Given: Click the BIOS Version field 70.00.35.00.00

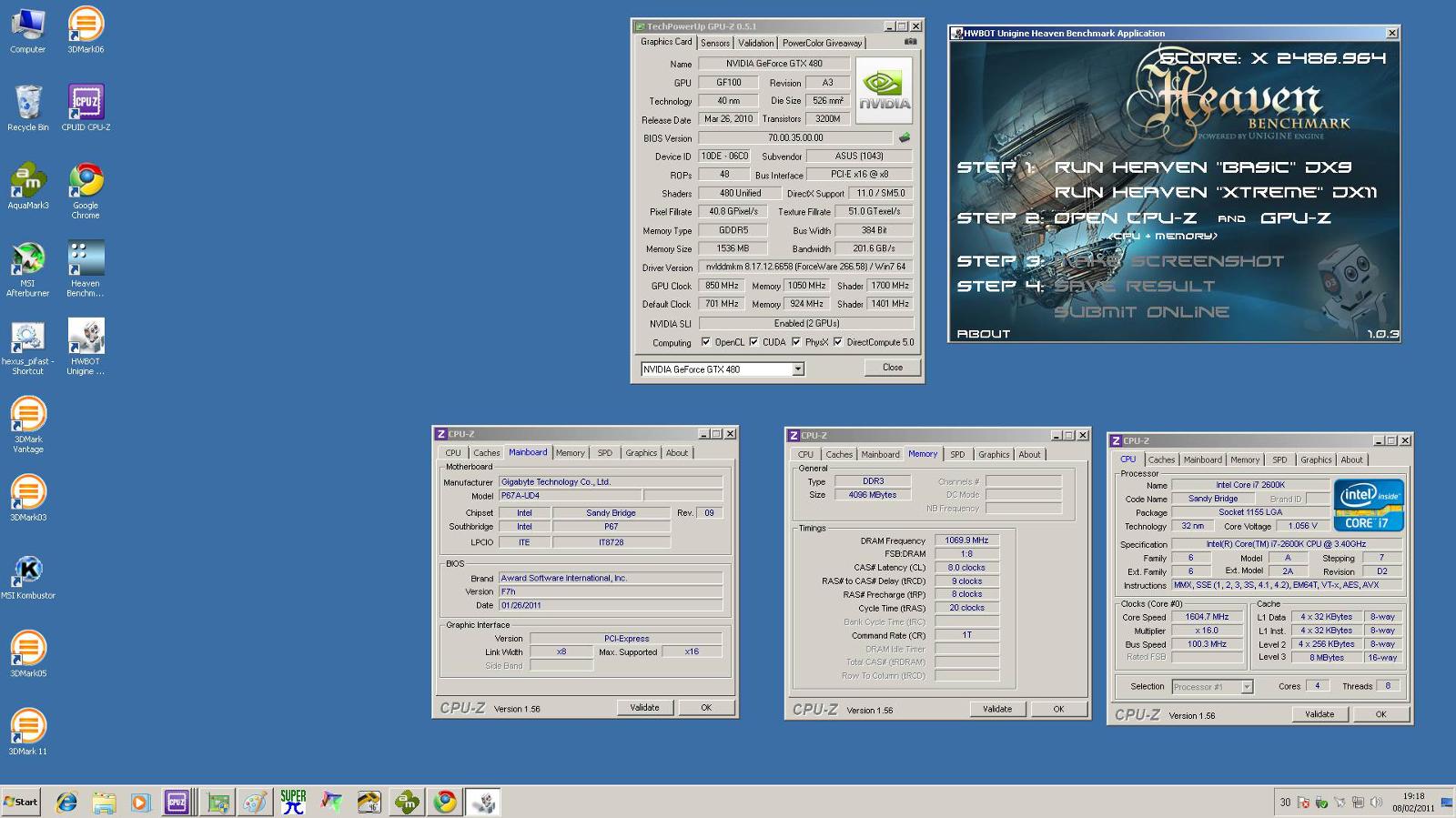Looking at the screenshot, I should [x=795, y=138].
